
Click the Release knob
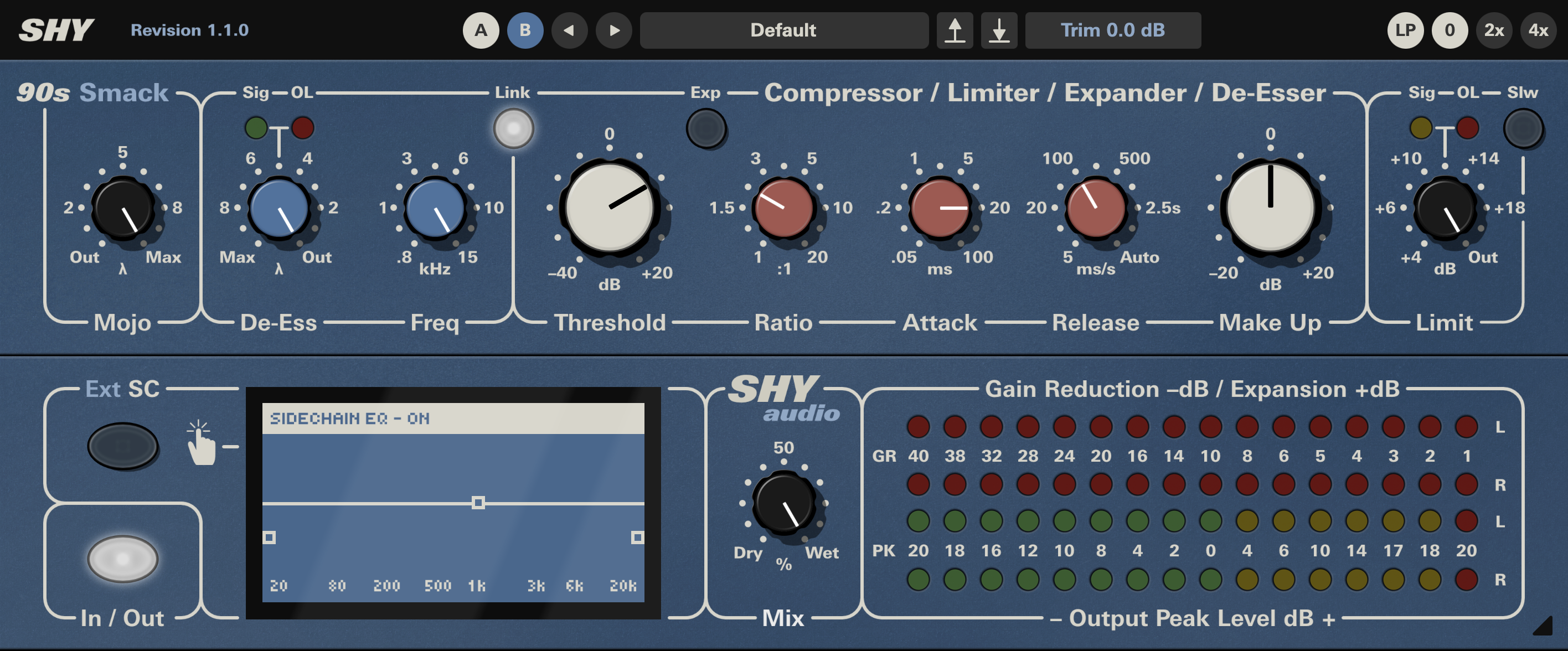1096,208
